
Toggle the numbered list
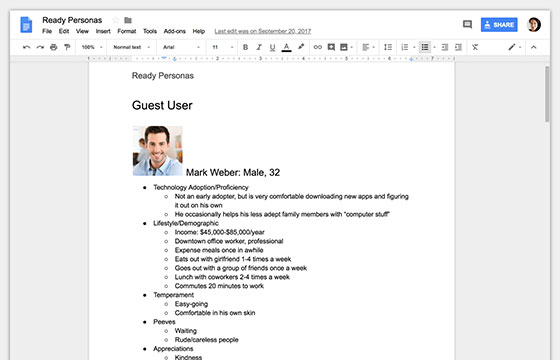[x=405, y=47]
